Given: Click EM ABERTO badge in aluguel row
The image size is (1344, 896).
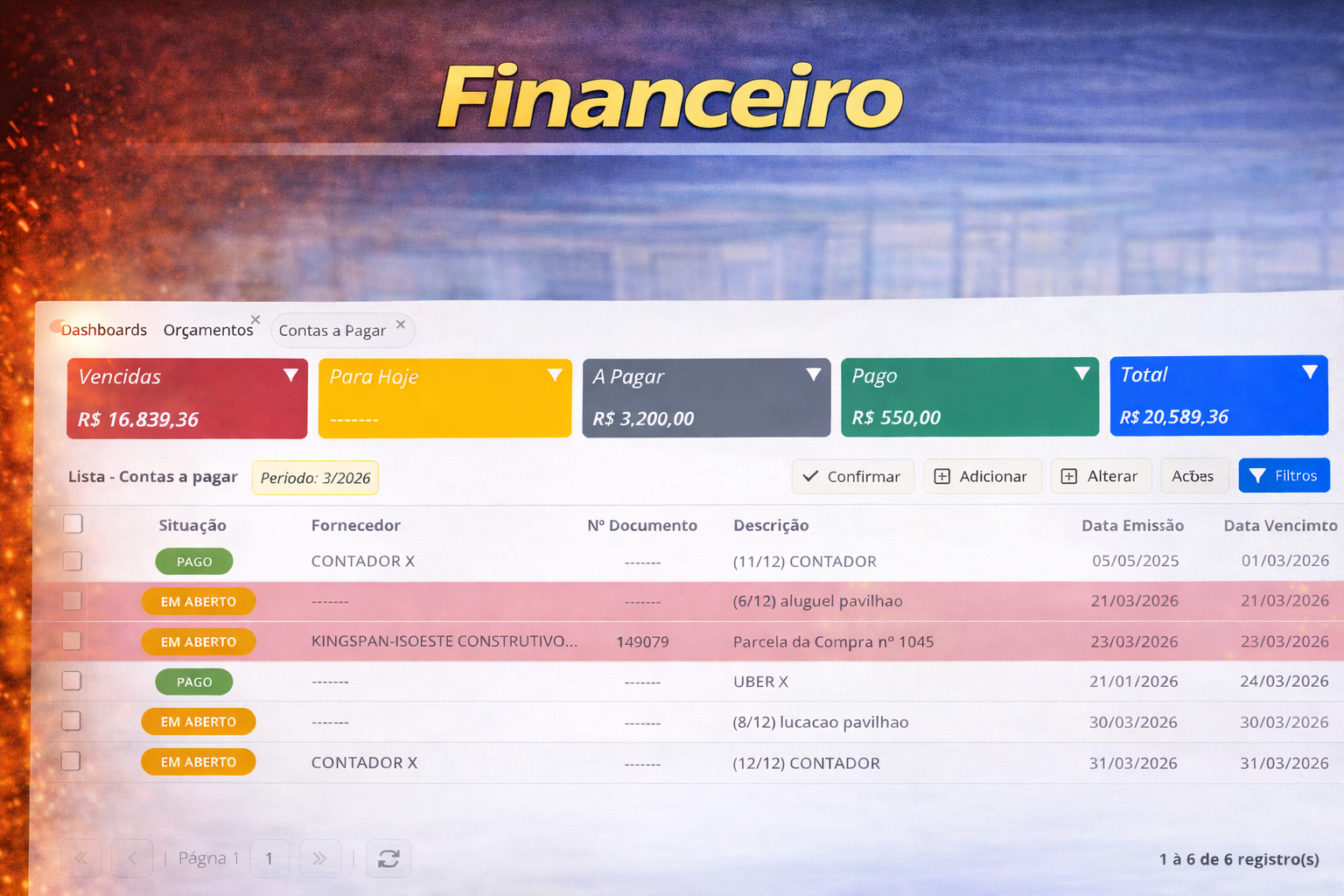Looking at the screenshot, I should 199,601.
